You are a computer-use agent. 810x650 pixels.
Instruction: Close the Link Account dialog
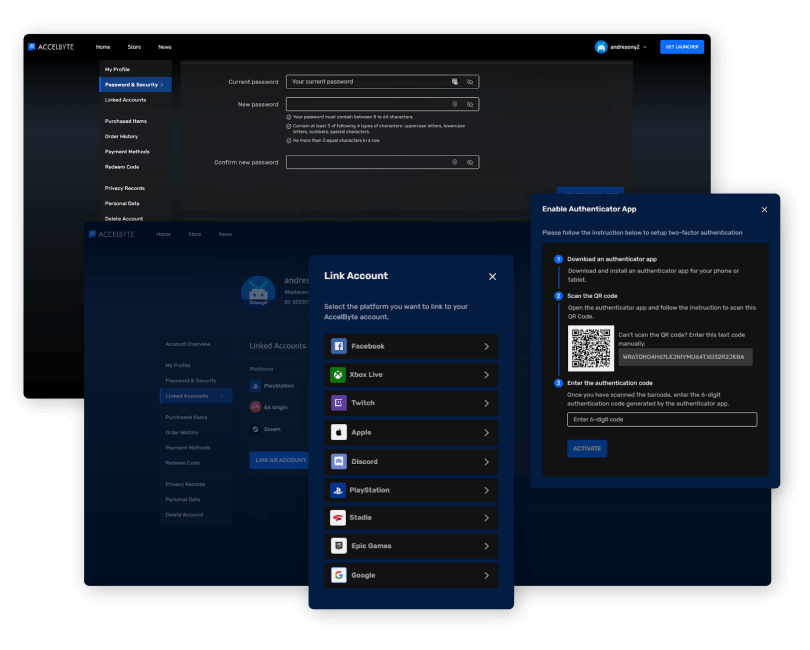492,276
